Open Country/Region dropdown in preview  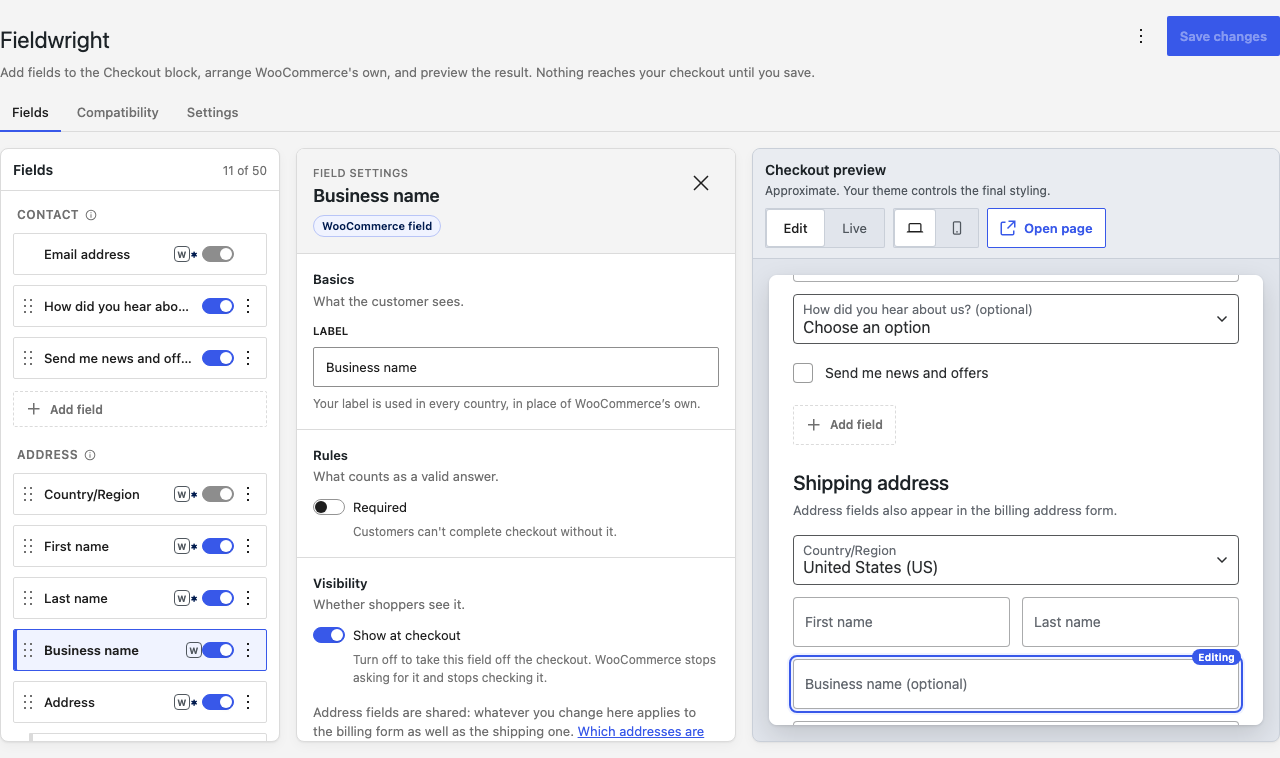[1016, 560]
